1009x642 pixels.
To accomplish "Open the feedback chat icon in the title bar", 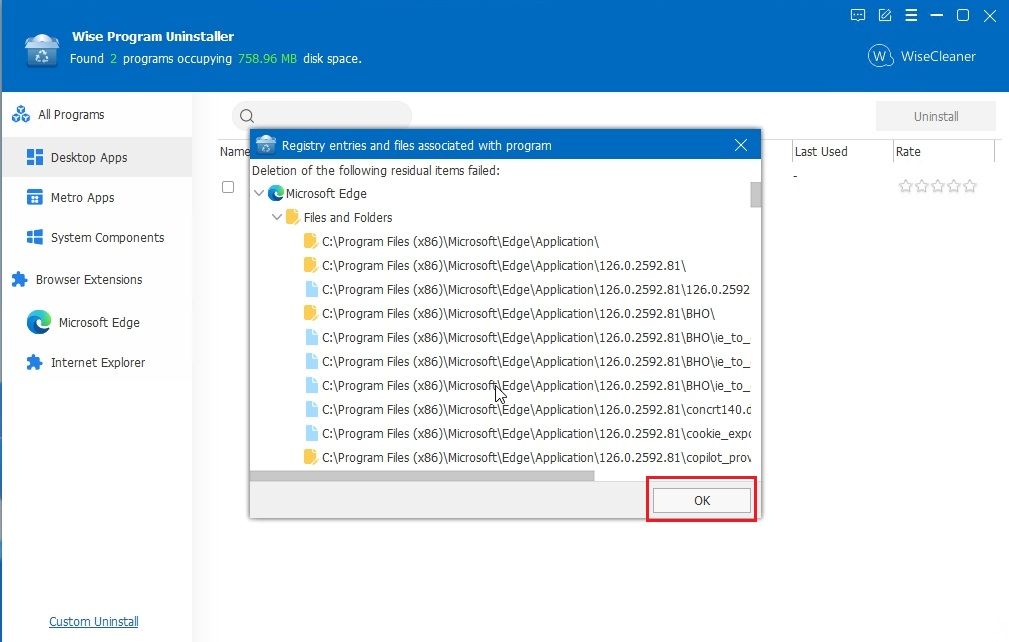I will [x=858, y=15].
